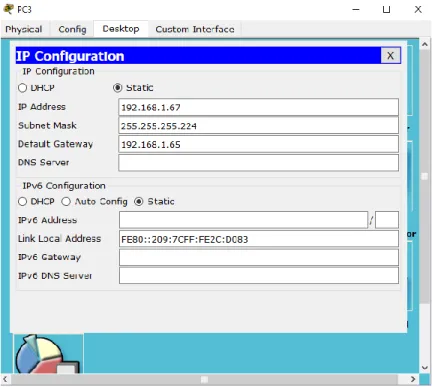
Task: Click the IPv6 prefix length box
Action: pyautogui.click(x=387, y=220)
